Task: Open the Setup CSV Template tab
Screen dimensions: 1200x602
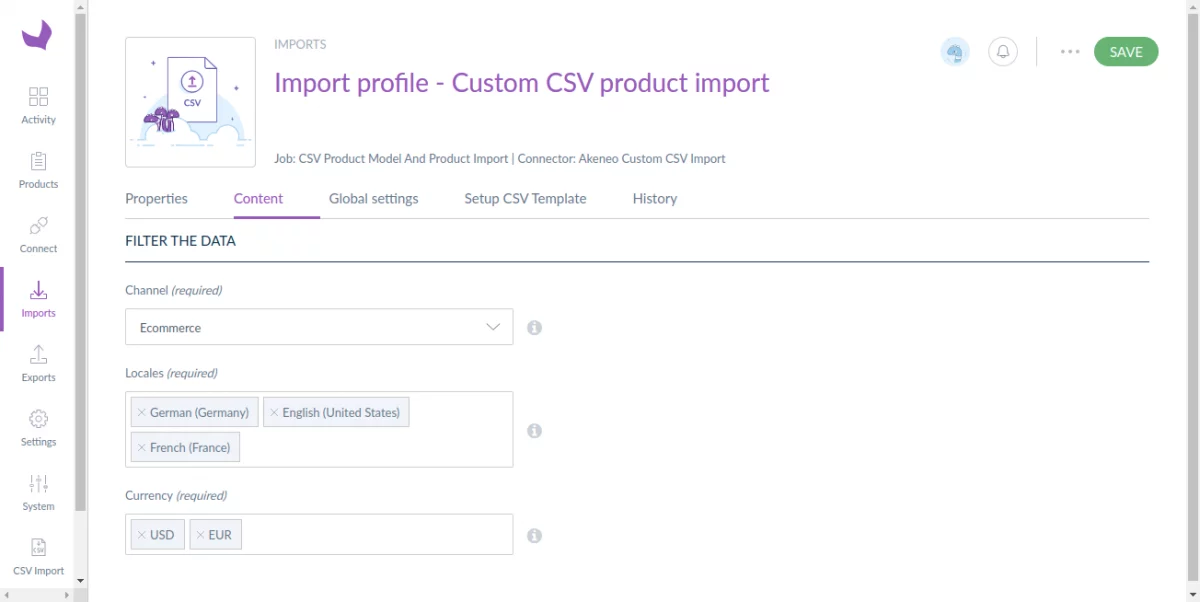Action: (525, 198)
